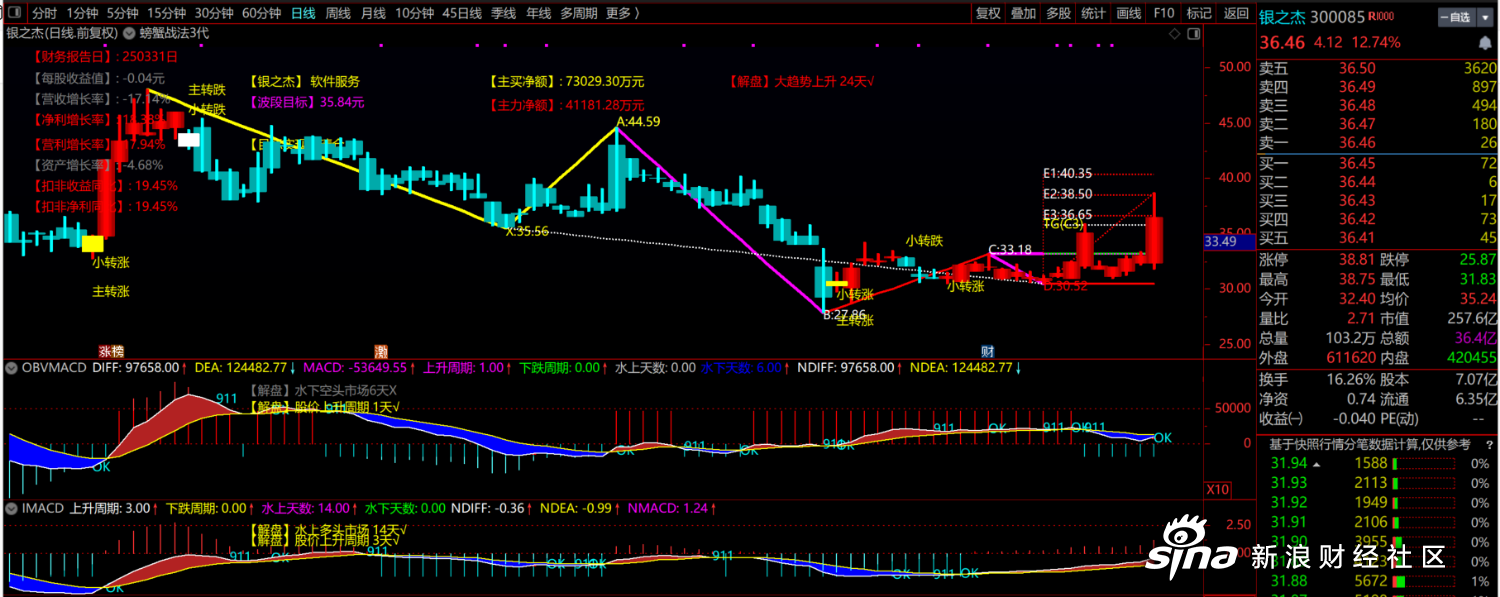Click the IMACD indicator label
This screenshot has height=597, width=1500.
pos(42,508)
